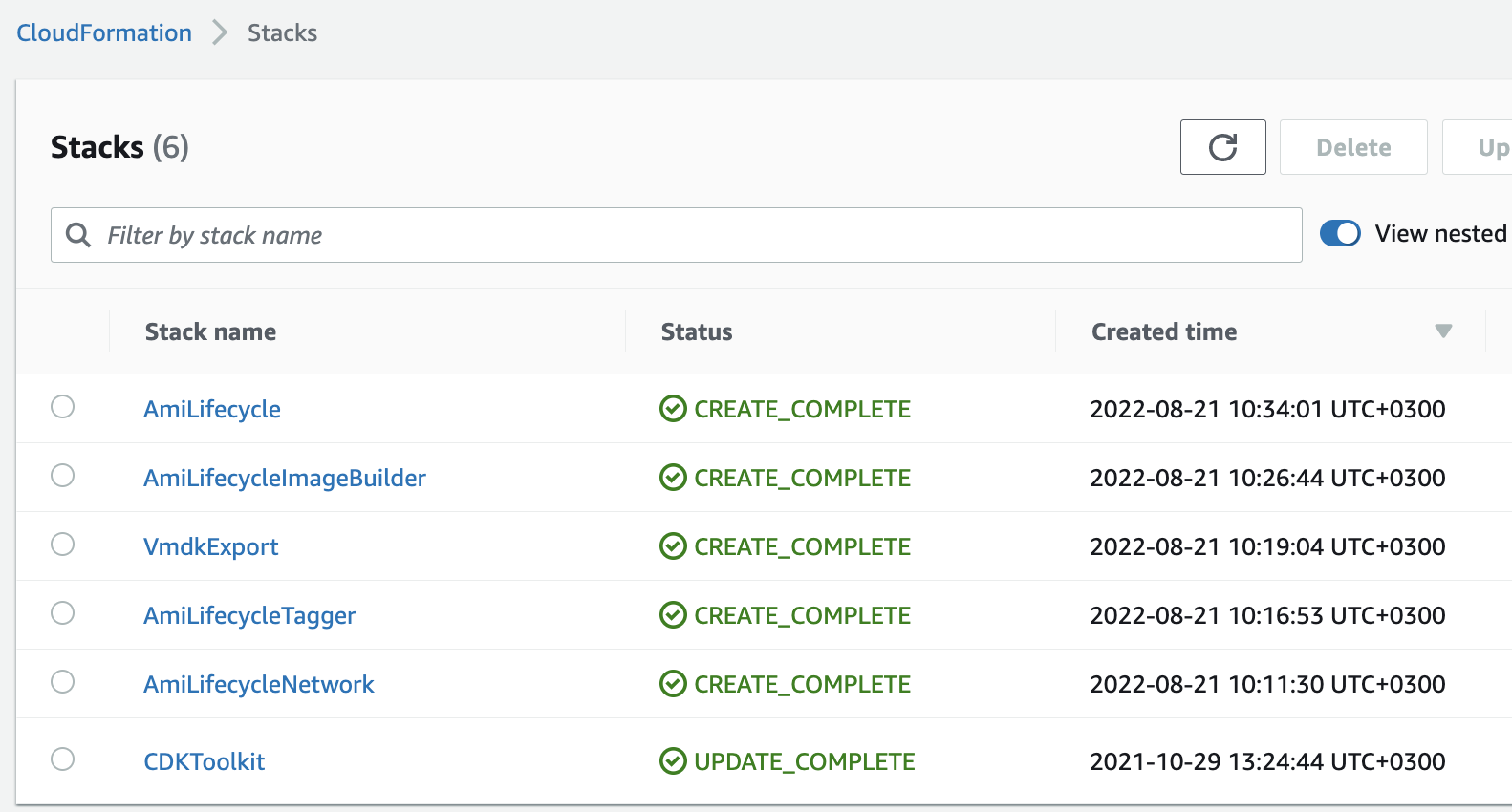Click the search magnifier icon
1512x812 pixels.
coord(78,235)
